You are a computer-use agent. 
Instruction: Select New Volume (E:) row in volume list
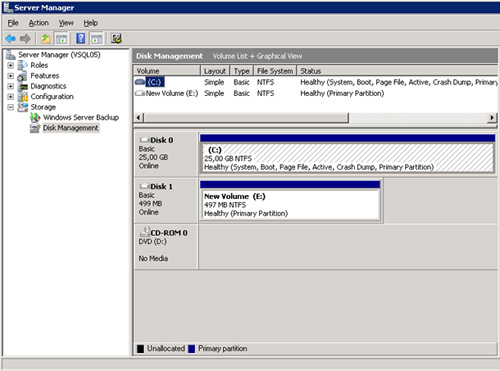[315, 93]
